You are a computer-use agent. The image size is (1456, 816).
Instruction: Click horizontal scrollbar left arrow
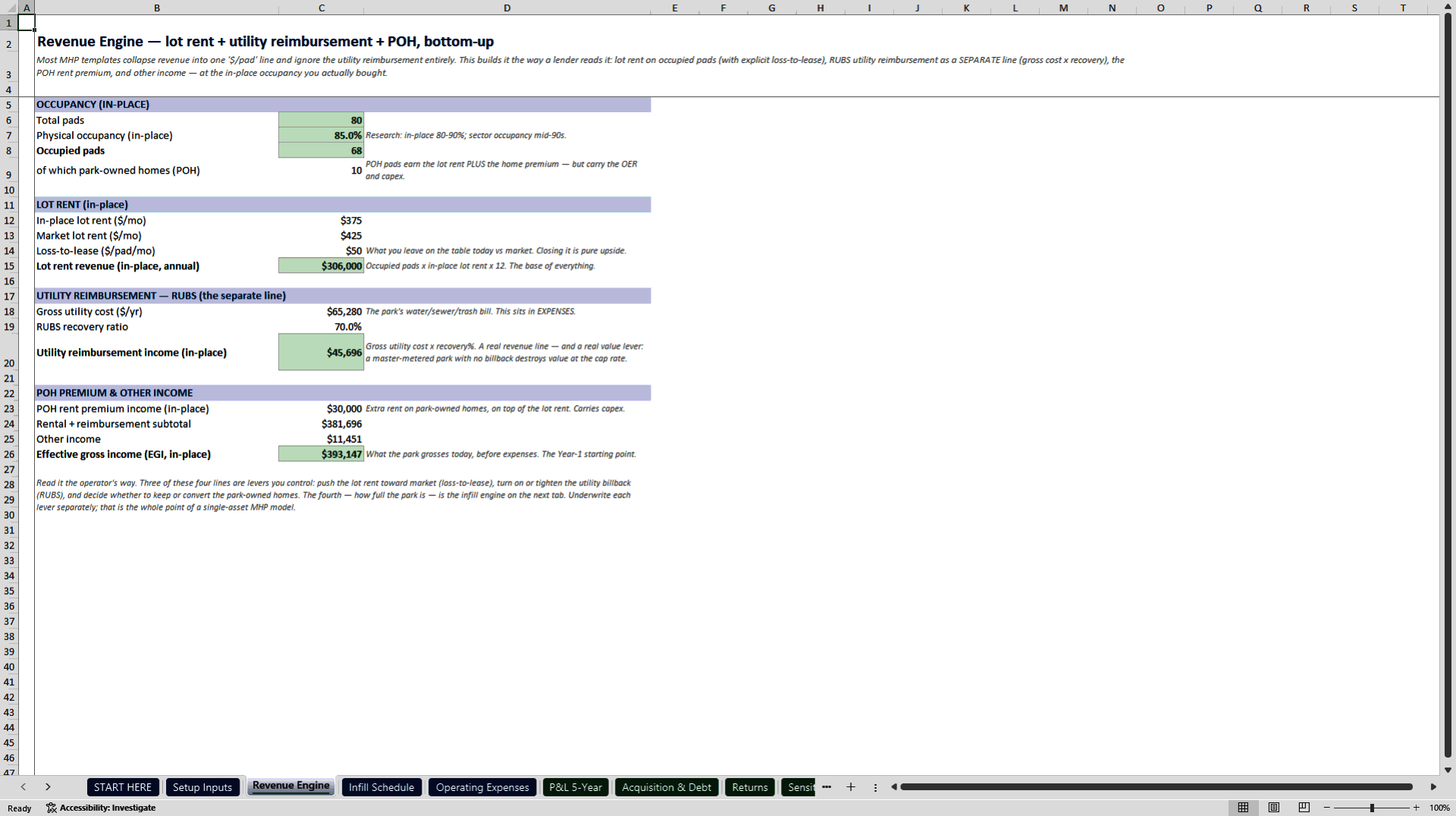(x=894, y=787)
